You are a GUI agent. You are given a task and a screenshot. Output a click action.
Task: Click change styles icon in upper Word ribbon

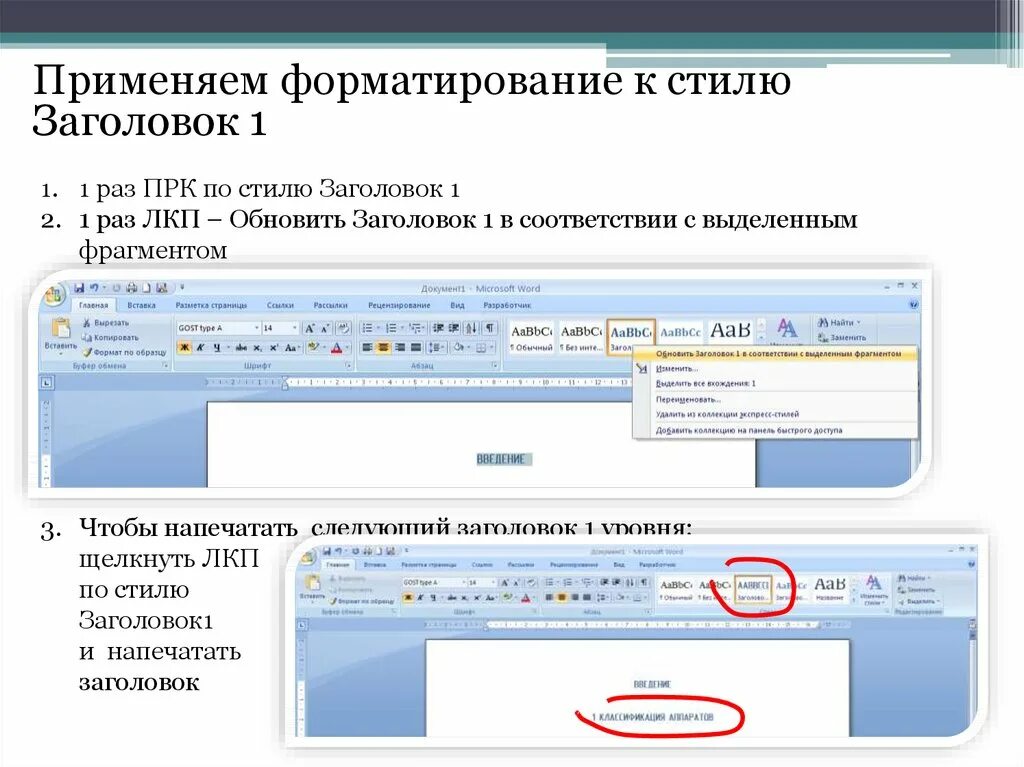(786, 331)
